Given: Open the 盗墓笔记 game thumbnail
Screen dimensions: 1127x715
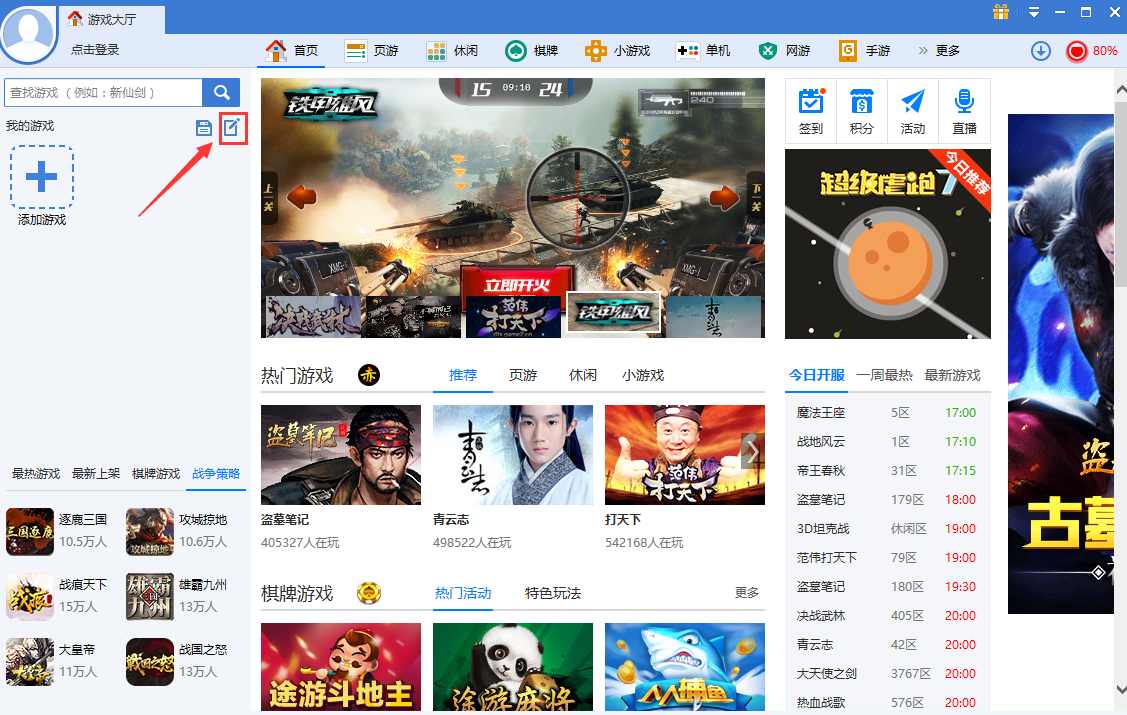Looking at the screenshot, I should (340, 455).
